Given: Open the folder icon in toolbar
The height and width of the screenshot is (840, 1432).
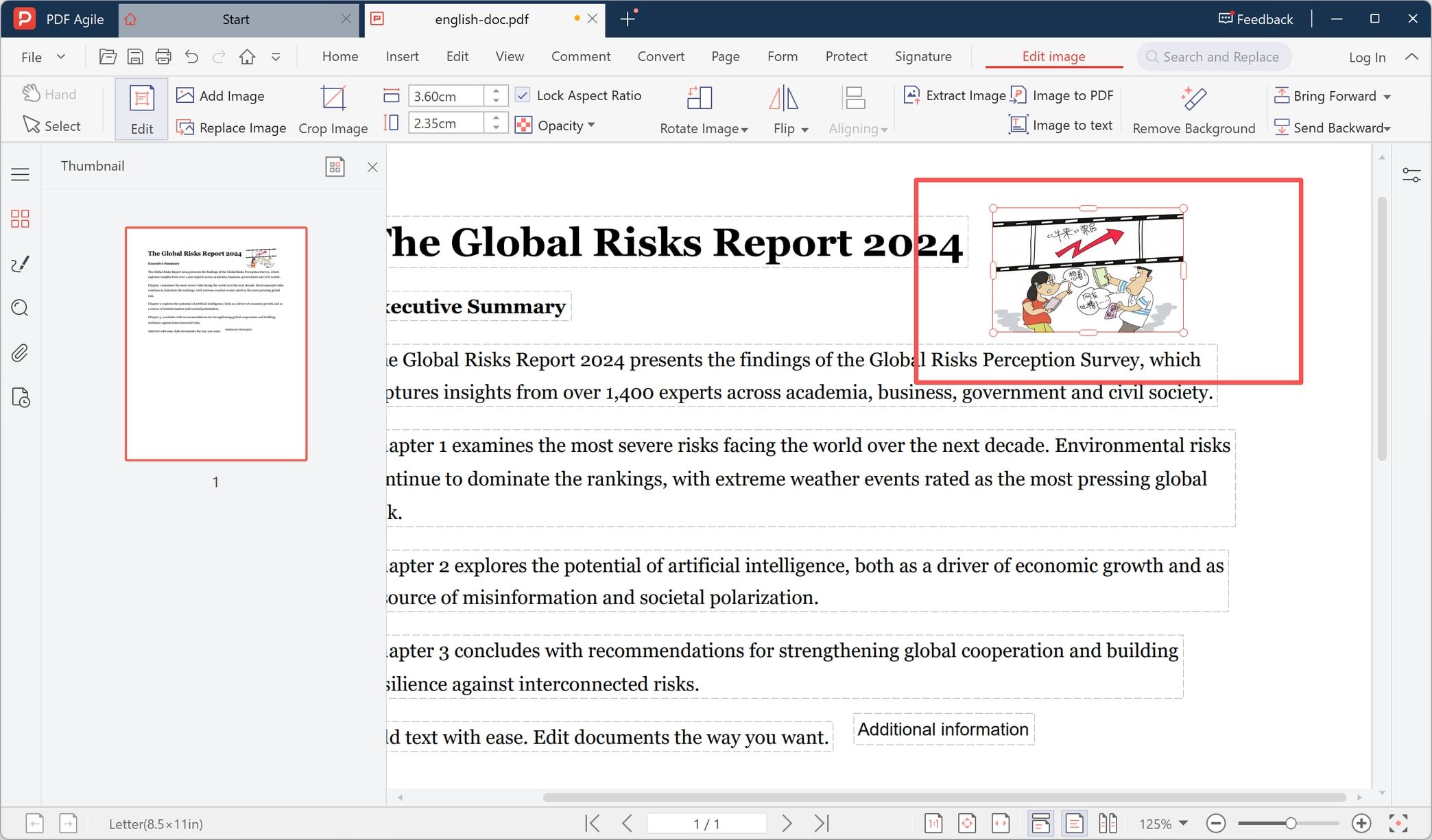Looking at the screenshot, I should pos(108,57).
